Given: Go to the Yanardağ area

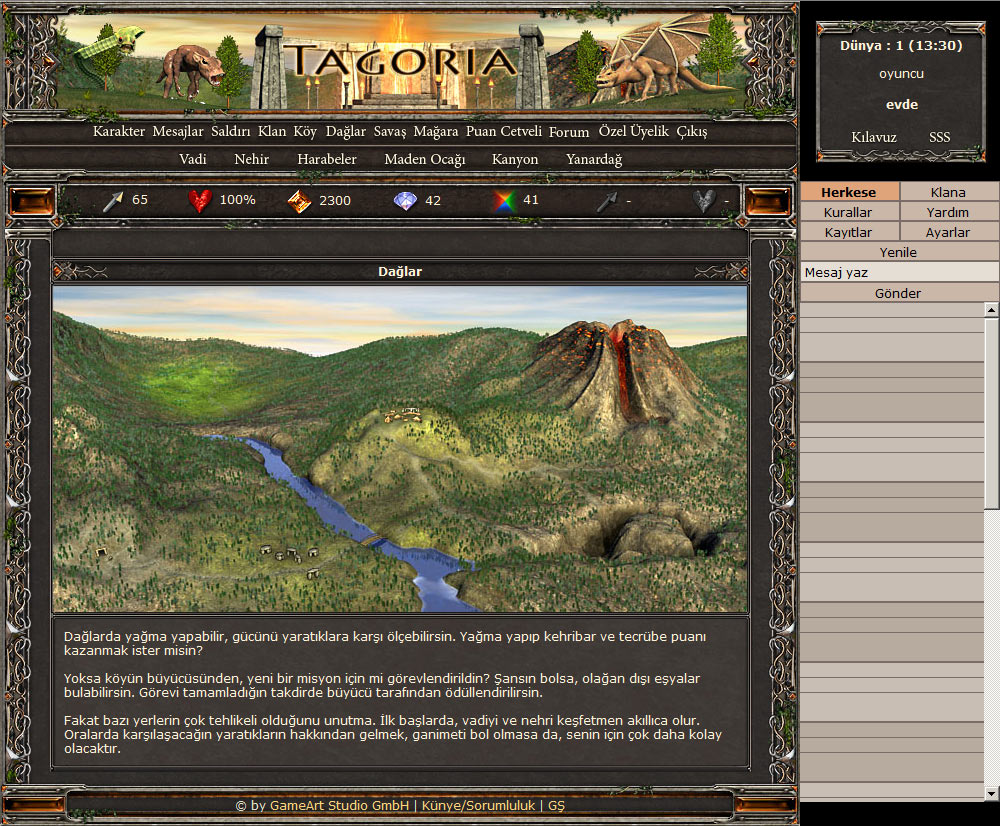Looking at the screenshot, I should (x=594, y=159).
